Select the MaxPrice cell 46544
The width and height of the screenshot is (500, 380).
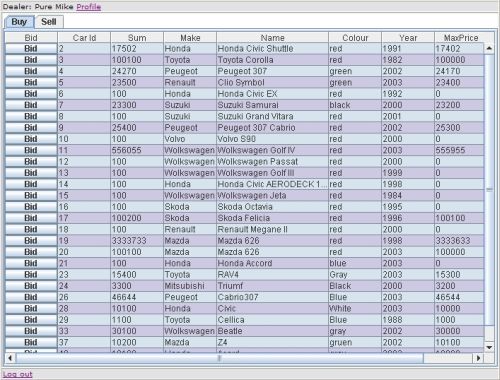459,297
